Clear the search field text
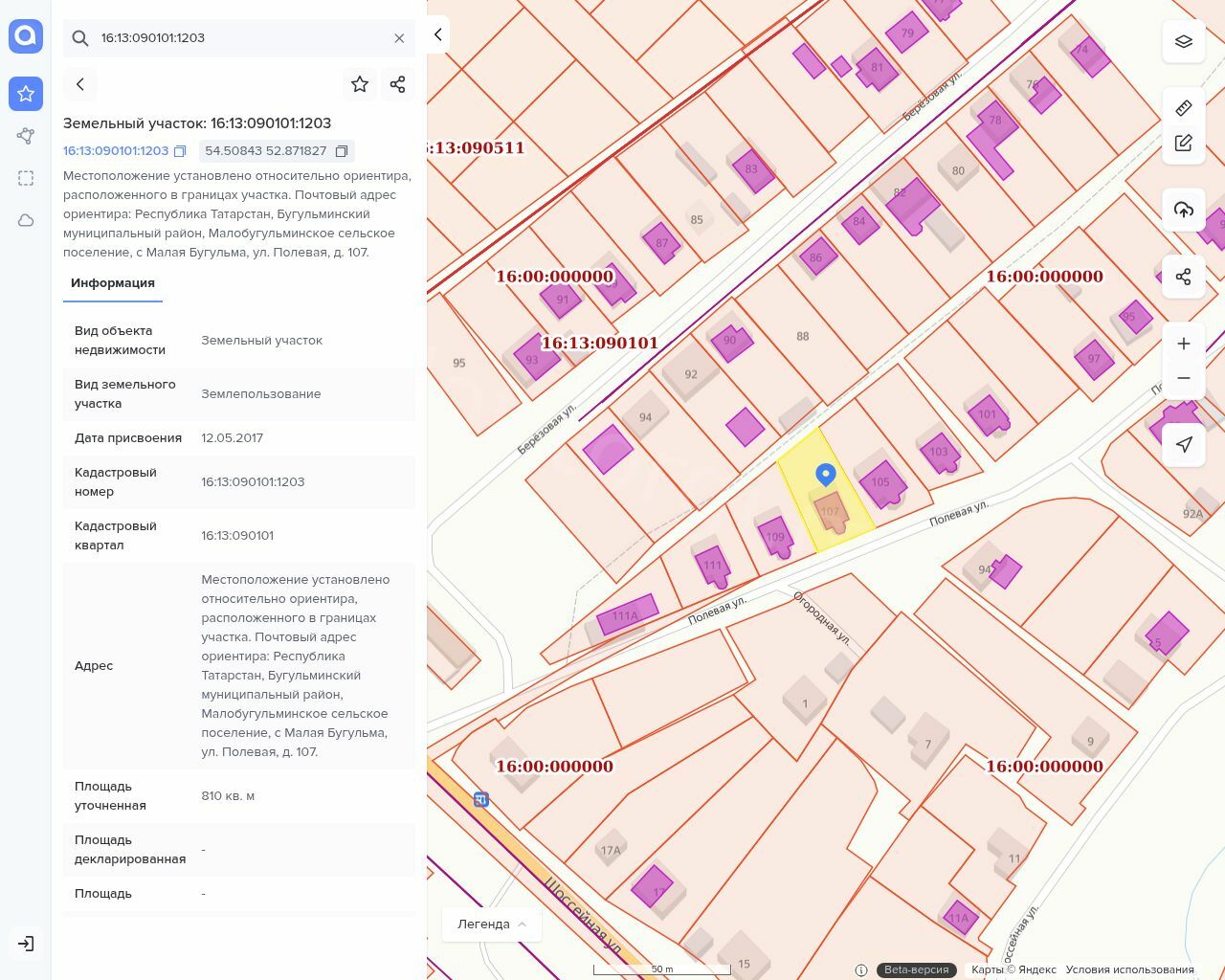The height and width of the screenshot is (980, 1225). coord(399,38)
